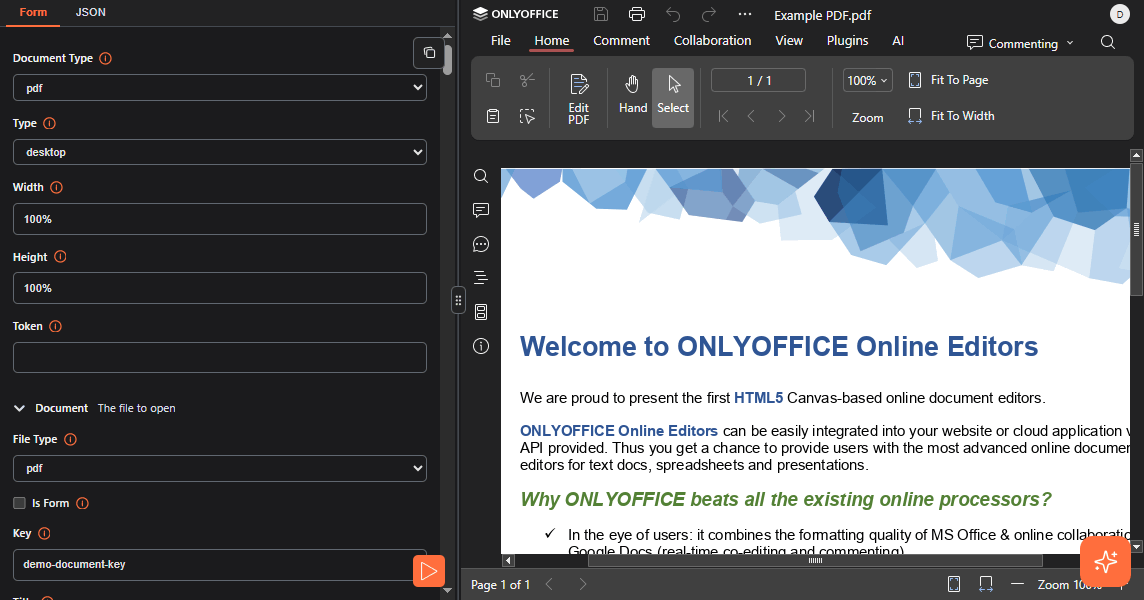Activate the Select tool toggle

(673, 97)
